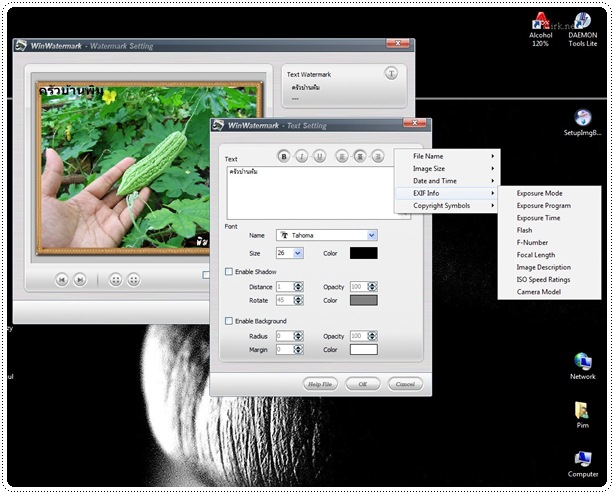614x494 pixels.
Task: Choose Exposure Mode from EXIF submenu
Action: [549, 193]
